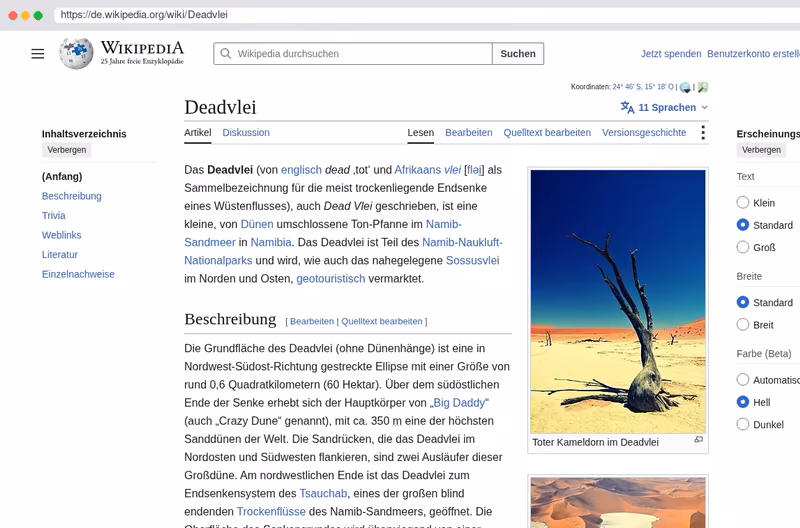Focus the Wikipedia durchsuchen search field
800x528 pixels.
[353, 54]
